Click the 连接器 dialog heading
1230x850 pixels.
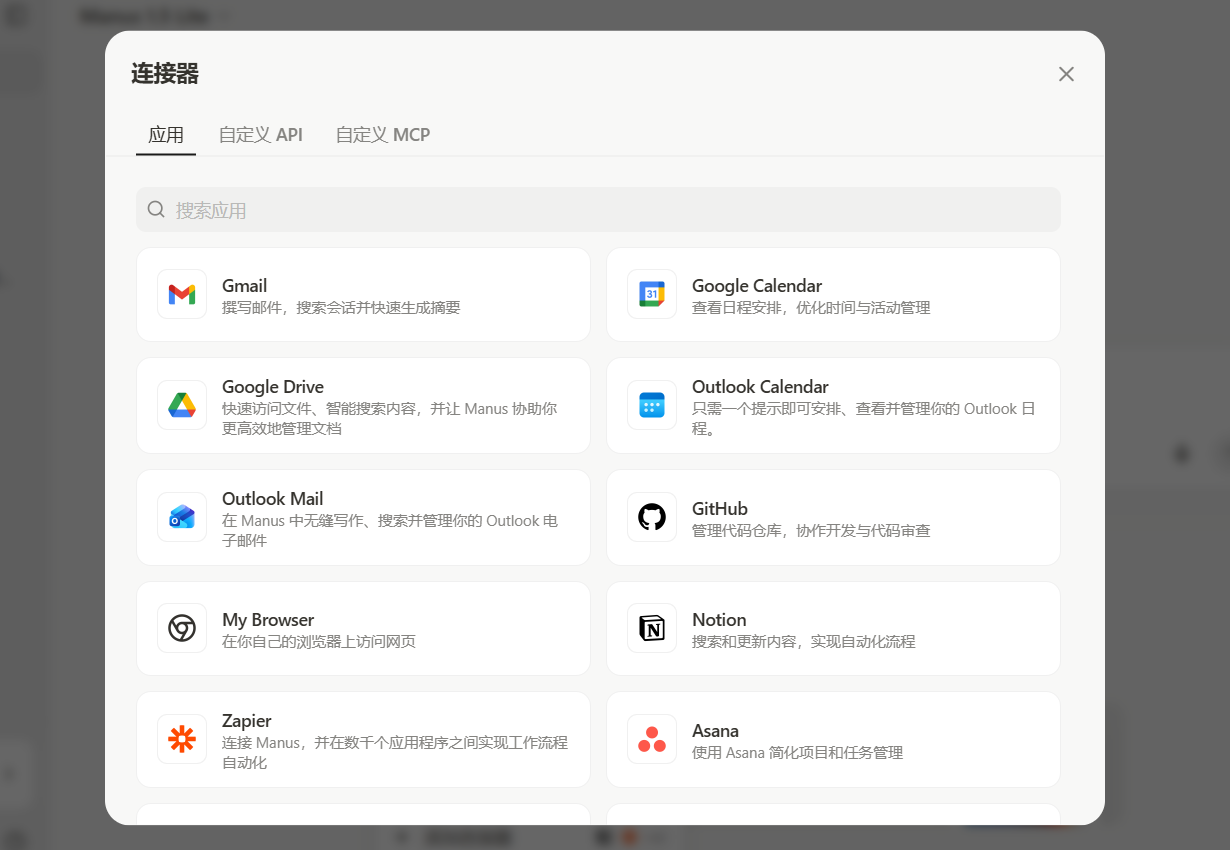point(165,73)
